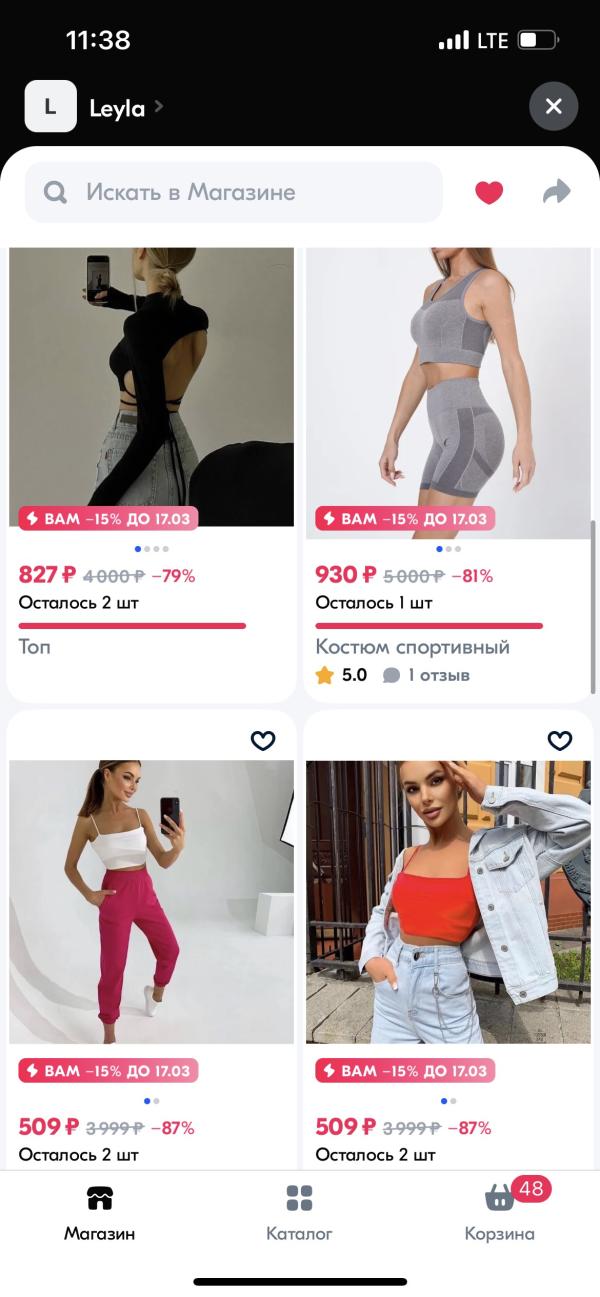Tap the 5.0 star rating icon
Viewport: 600px width, 1297px height.
(324, 675)
